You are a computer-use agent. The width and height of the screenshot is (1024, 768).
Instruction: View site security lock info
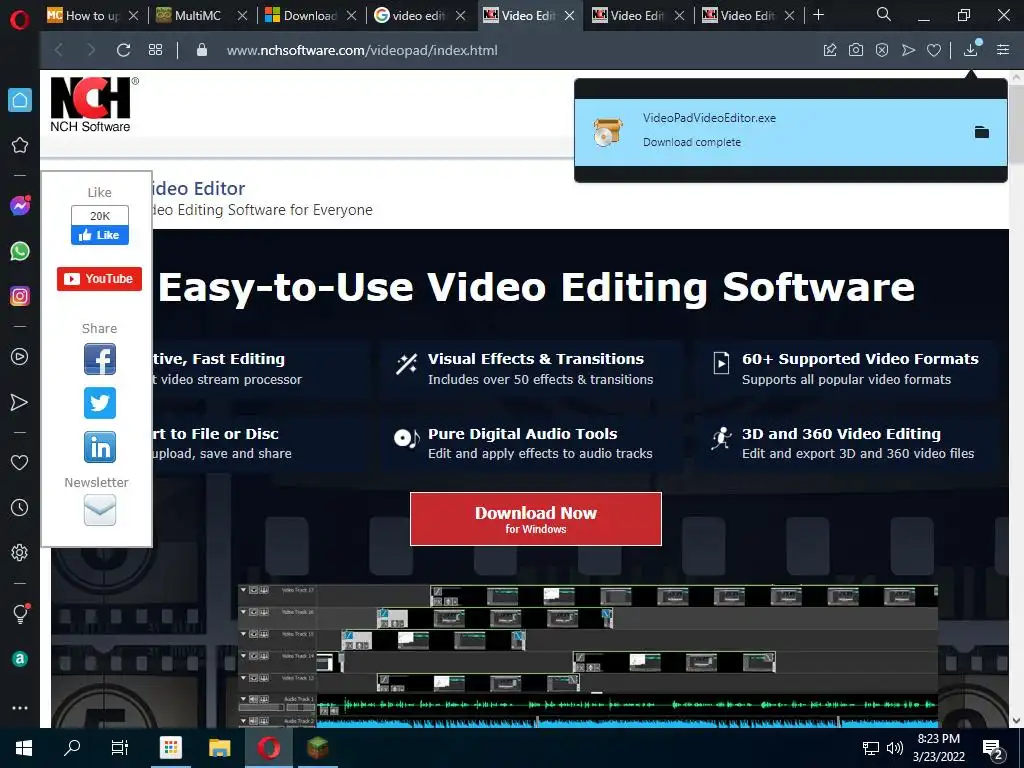pyautogui.click(x=202, y=50)
